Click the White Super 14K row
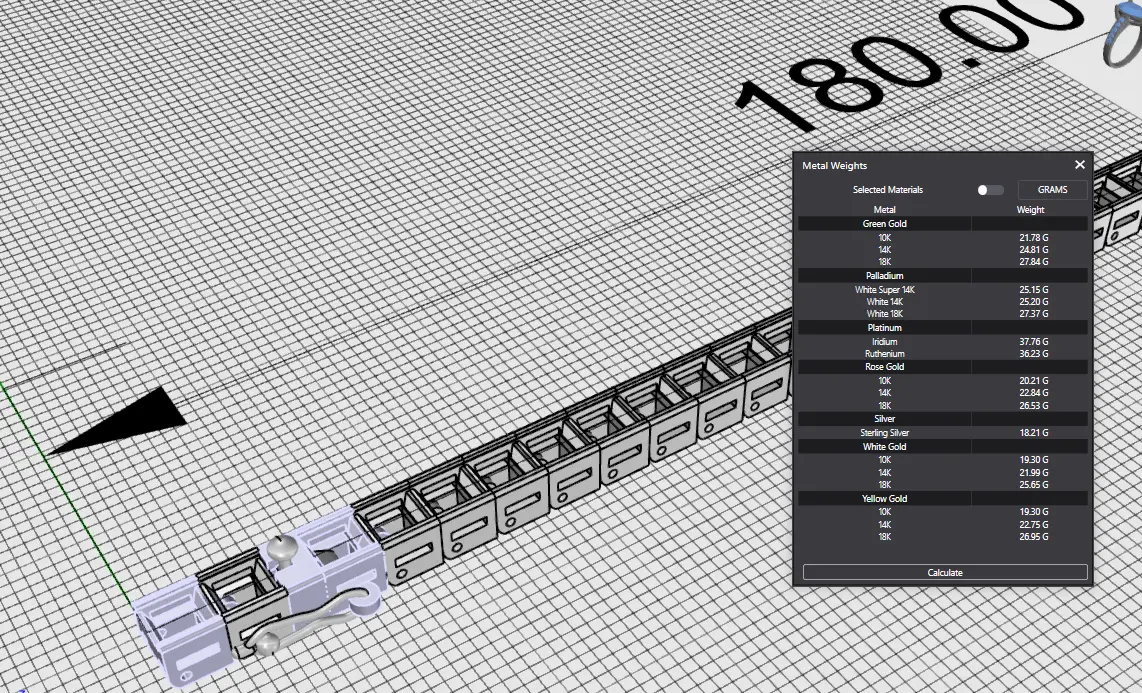The image size is (1142, 693). tap(884, 290)
